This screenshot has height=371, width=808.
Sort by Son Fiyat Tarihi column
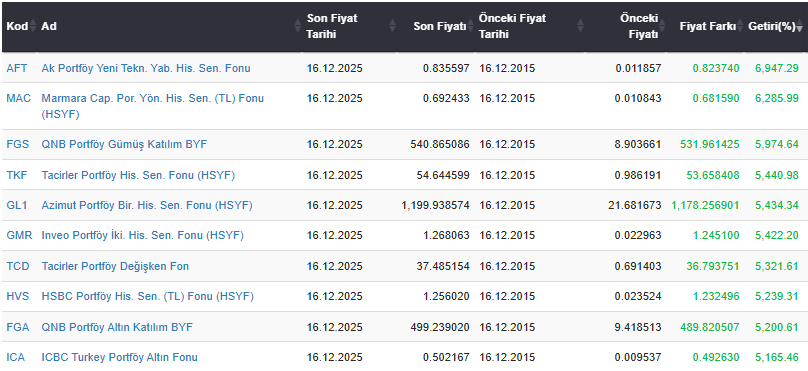349,26
